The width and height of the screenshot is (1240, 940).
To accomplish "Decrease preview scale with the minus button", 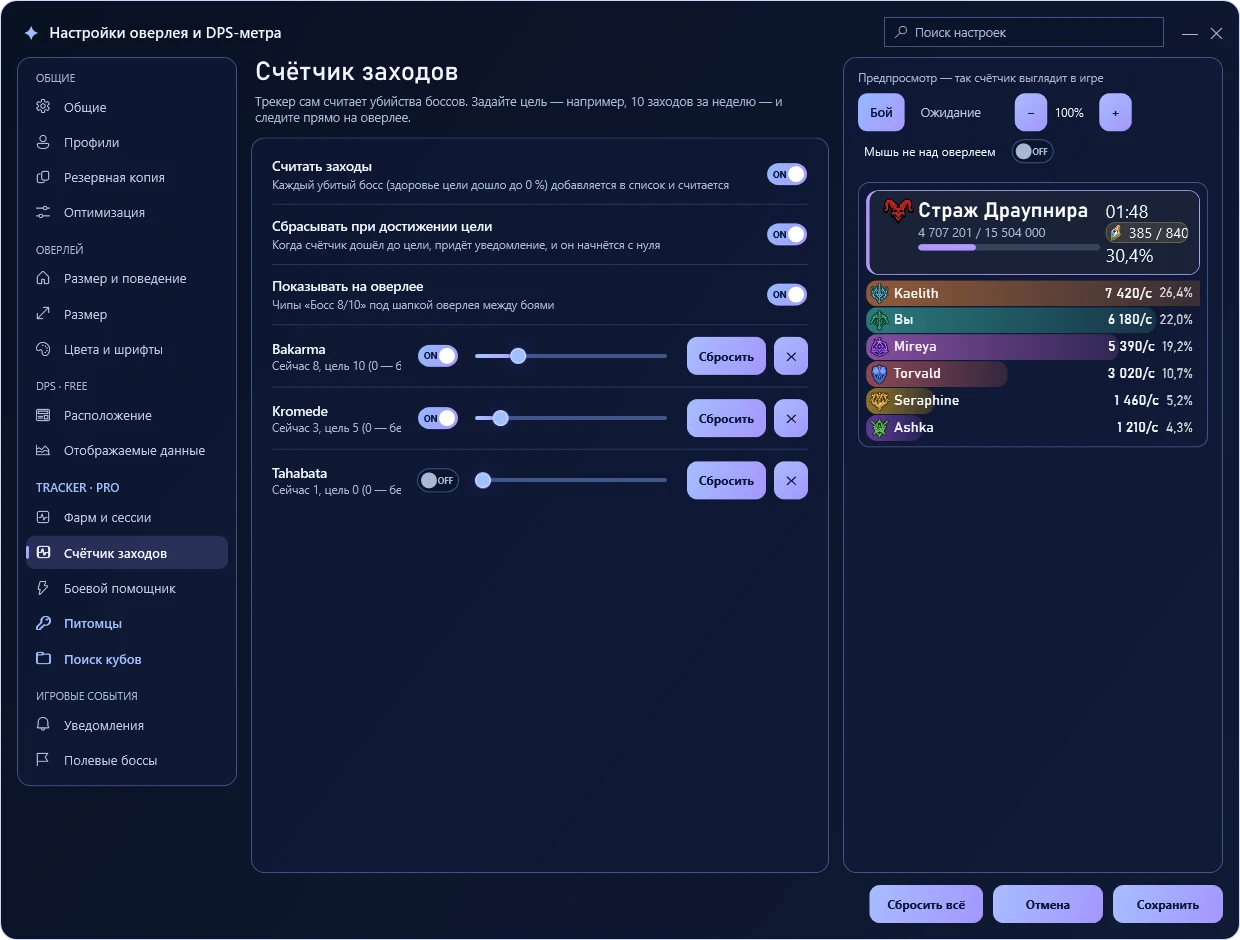I will pos(1031,113).
